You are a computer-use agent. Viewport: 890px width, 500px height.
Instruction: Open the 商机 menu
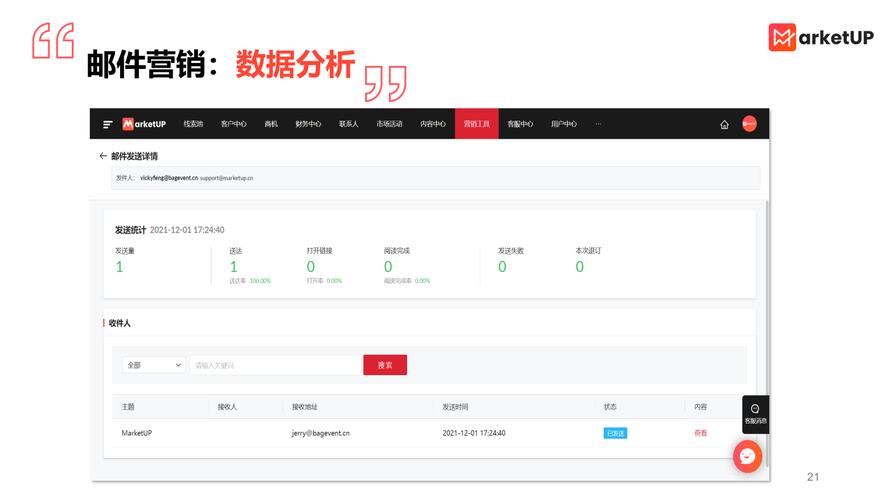point(271,124)
